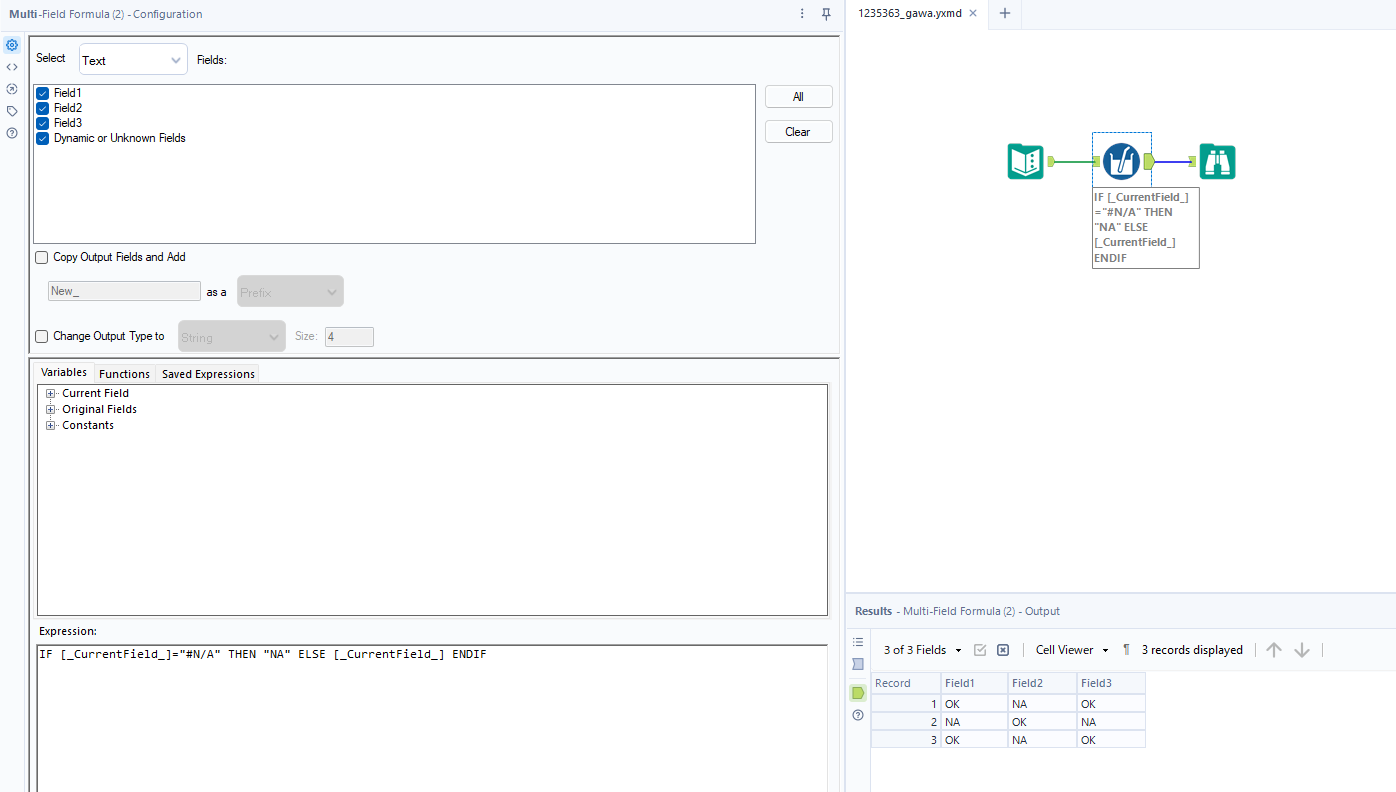This screenshot has width=1396, height=792.
Task: Switch to the Saved Expressions tab
Action: coord(207,372)
